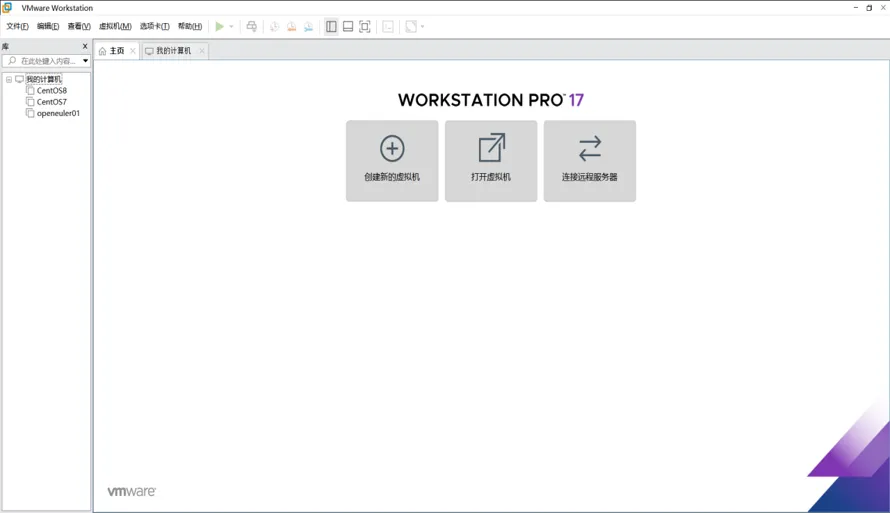Click the green power-on play button
This screenshot has height=514, width=890.
click(219, 27)
